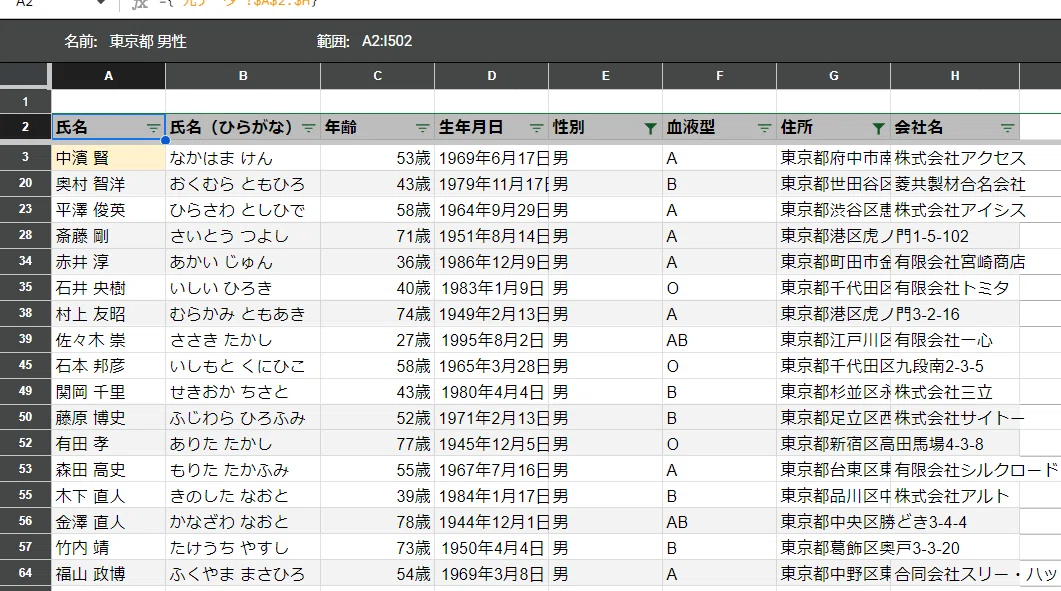1061x591 pixels.
Task: Select company cell 株式会社三立
Action: 955,392
